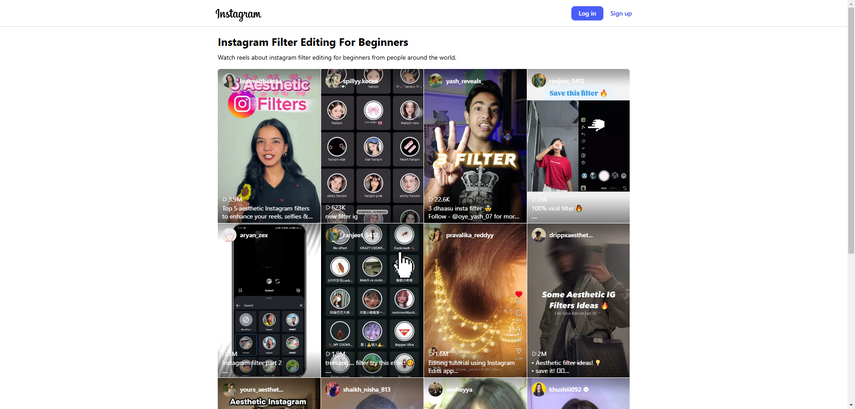Click avatar on 5 Aesthetic Filters reel
The image size is (855, 409).
click(x=229, y=81)
